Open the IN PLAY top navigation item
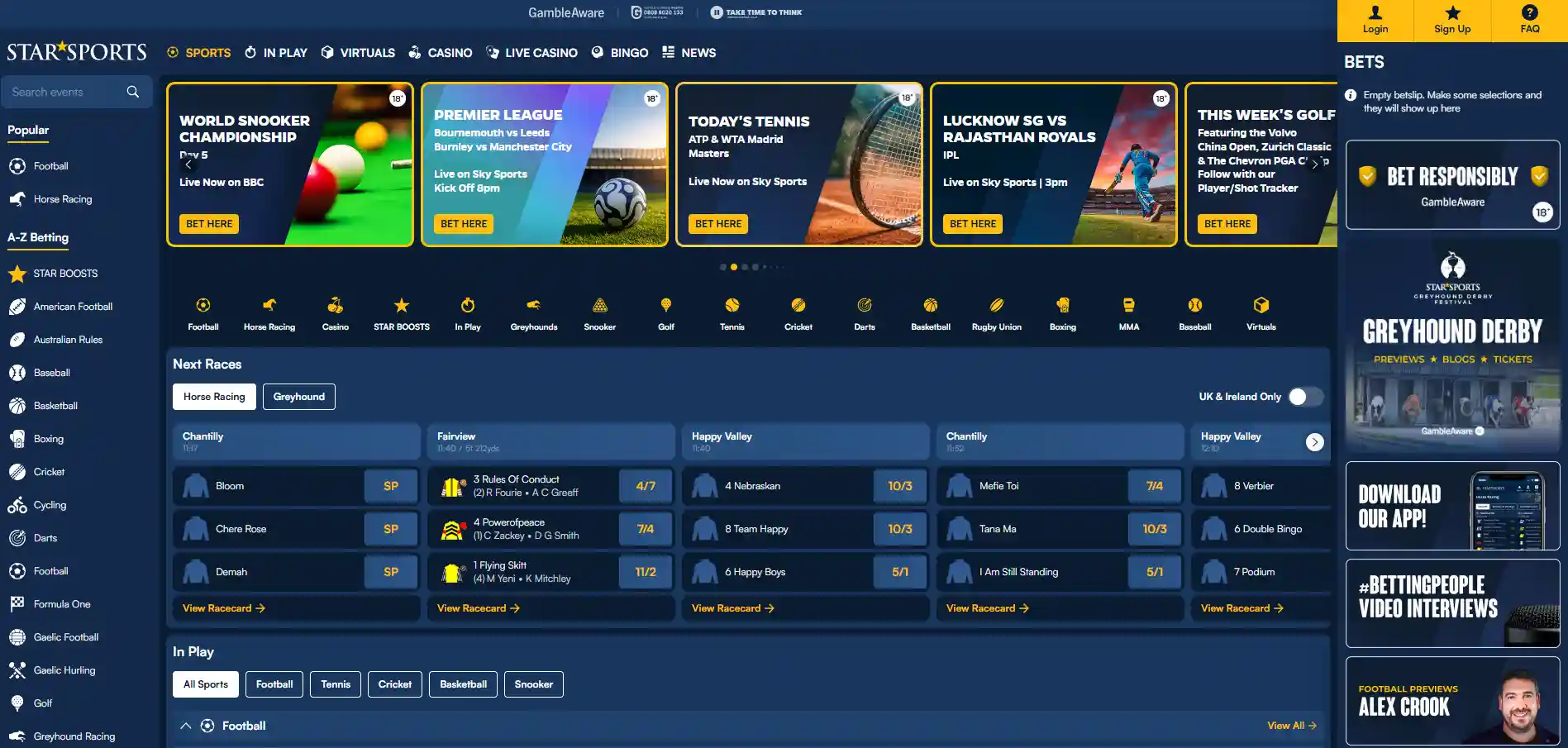Image resolution: width=1568 pixels, height=748 pixels. [x=276, y=53]
